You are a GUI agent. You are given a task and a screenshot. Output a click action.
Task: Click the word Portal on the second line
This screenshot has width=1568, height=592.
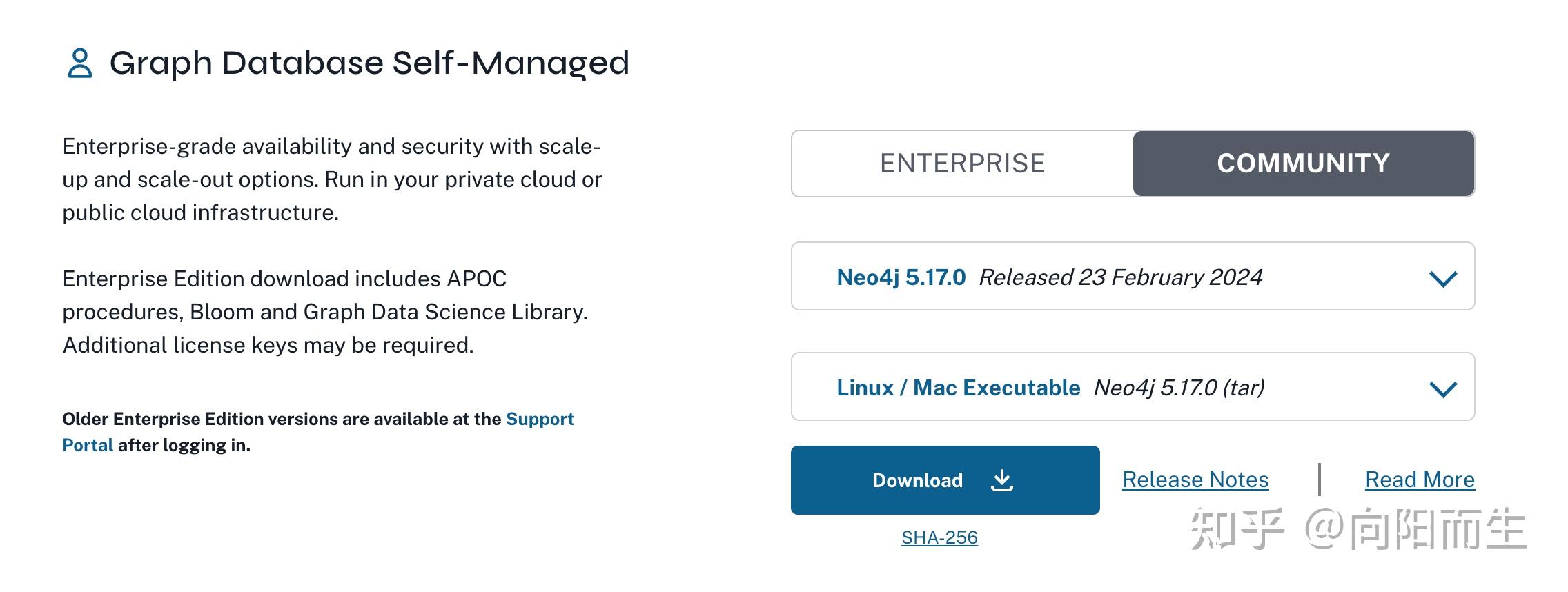[88, 445]
